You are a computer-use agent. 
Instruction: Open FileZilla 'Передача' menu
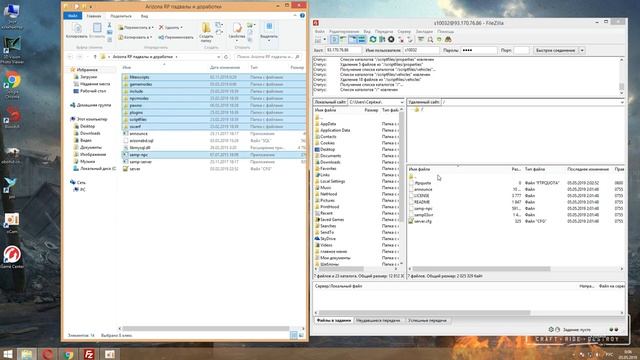click(384, 31)
